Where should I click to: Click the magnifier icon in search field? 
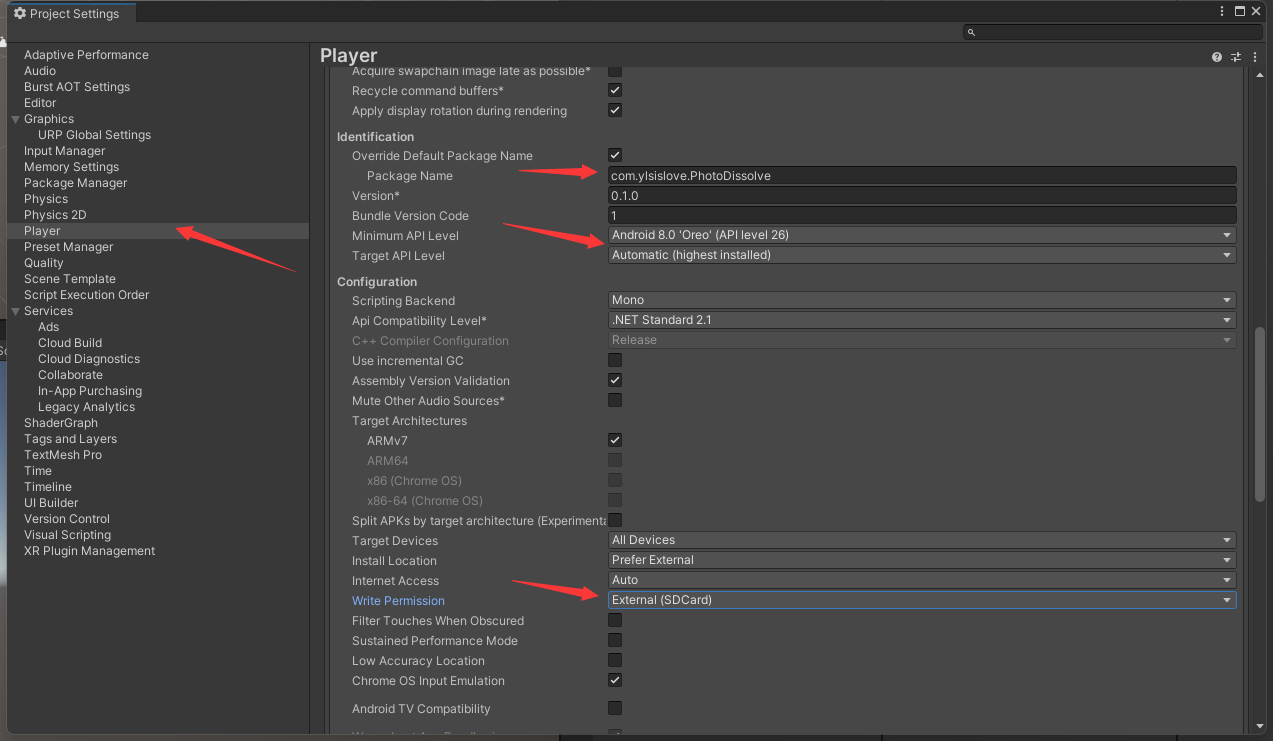971,33
